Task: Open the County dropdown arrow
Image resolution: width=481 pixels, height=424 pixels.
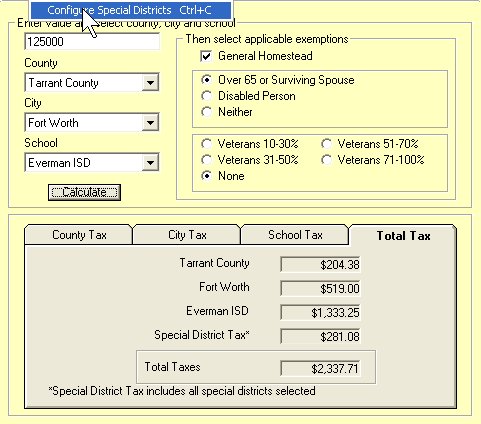Action: click(150, 82)
